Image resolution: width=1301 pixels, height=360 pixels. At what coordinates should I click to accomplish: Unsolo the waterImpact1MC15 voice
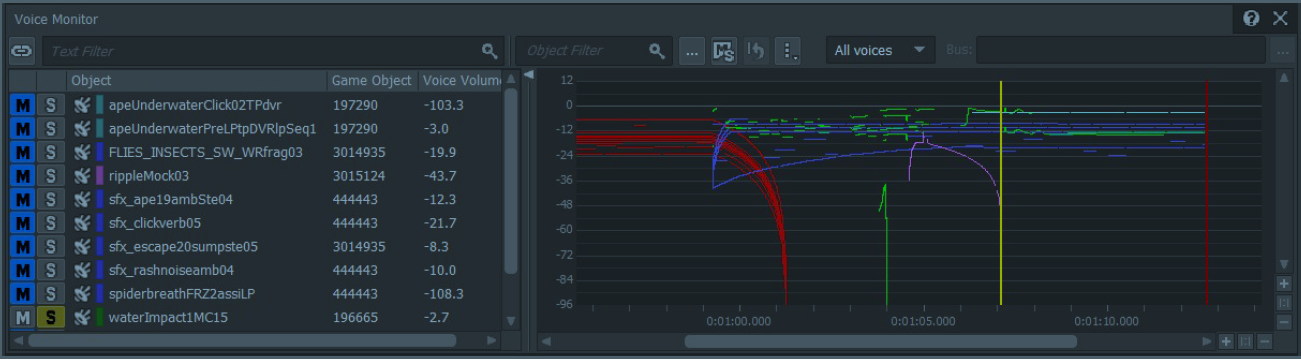tap(50, 318)
